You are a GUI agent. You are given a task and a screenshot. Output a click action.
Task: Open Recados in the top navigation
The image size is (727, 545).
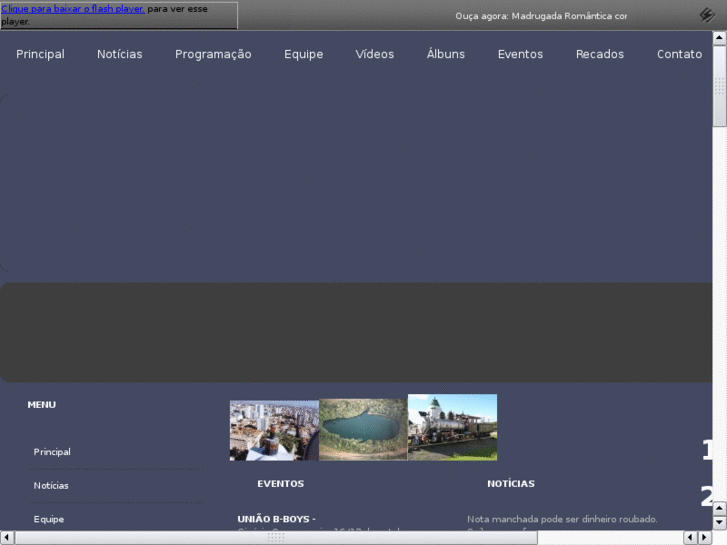tap(600, 54)
